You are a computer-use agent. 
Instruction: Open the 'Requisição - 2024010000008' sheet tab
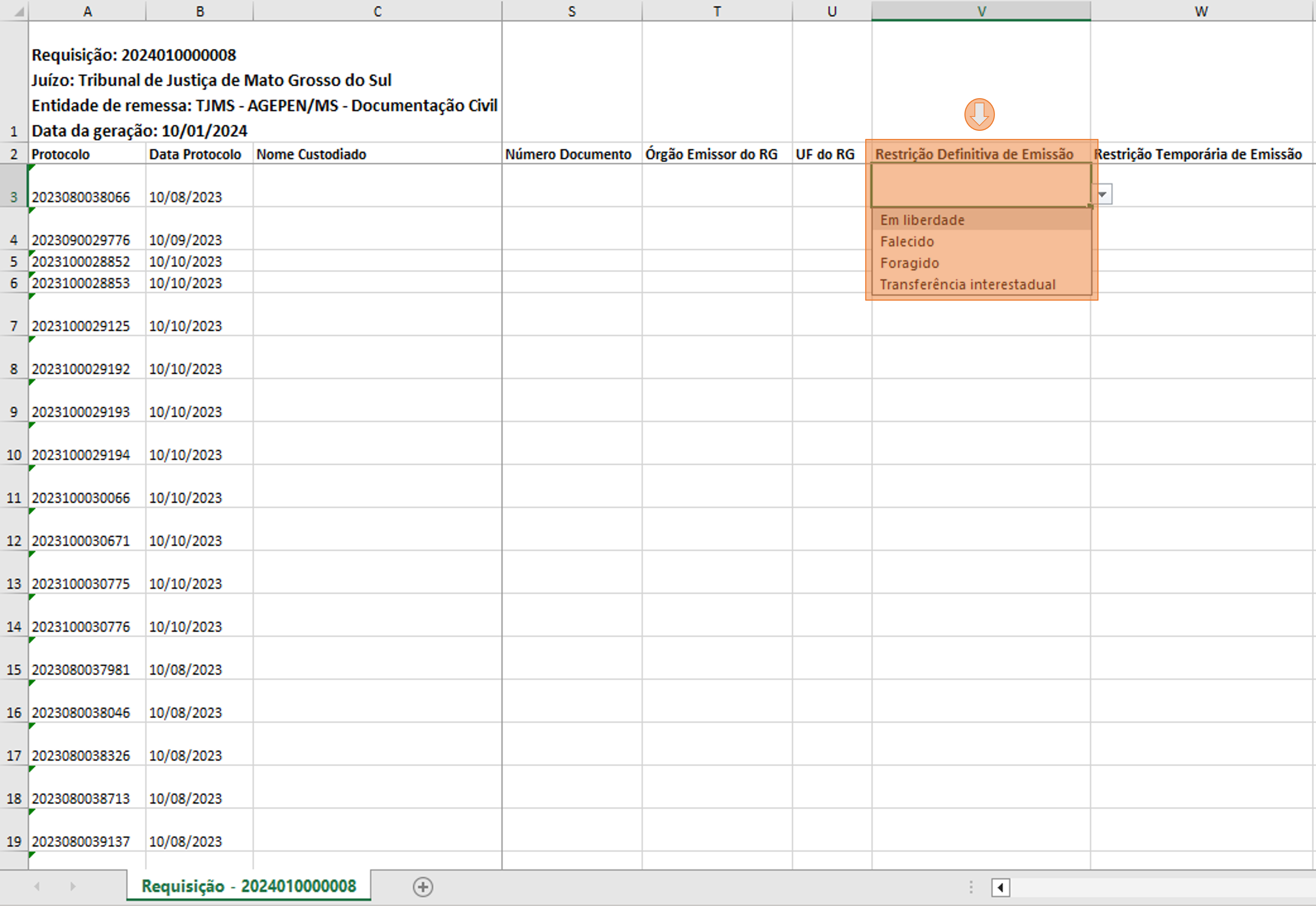(249, 885)
